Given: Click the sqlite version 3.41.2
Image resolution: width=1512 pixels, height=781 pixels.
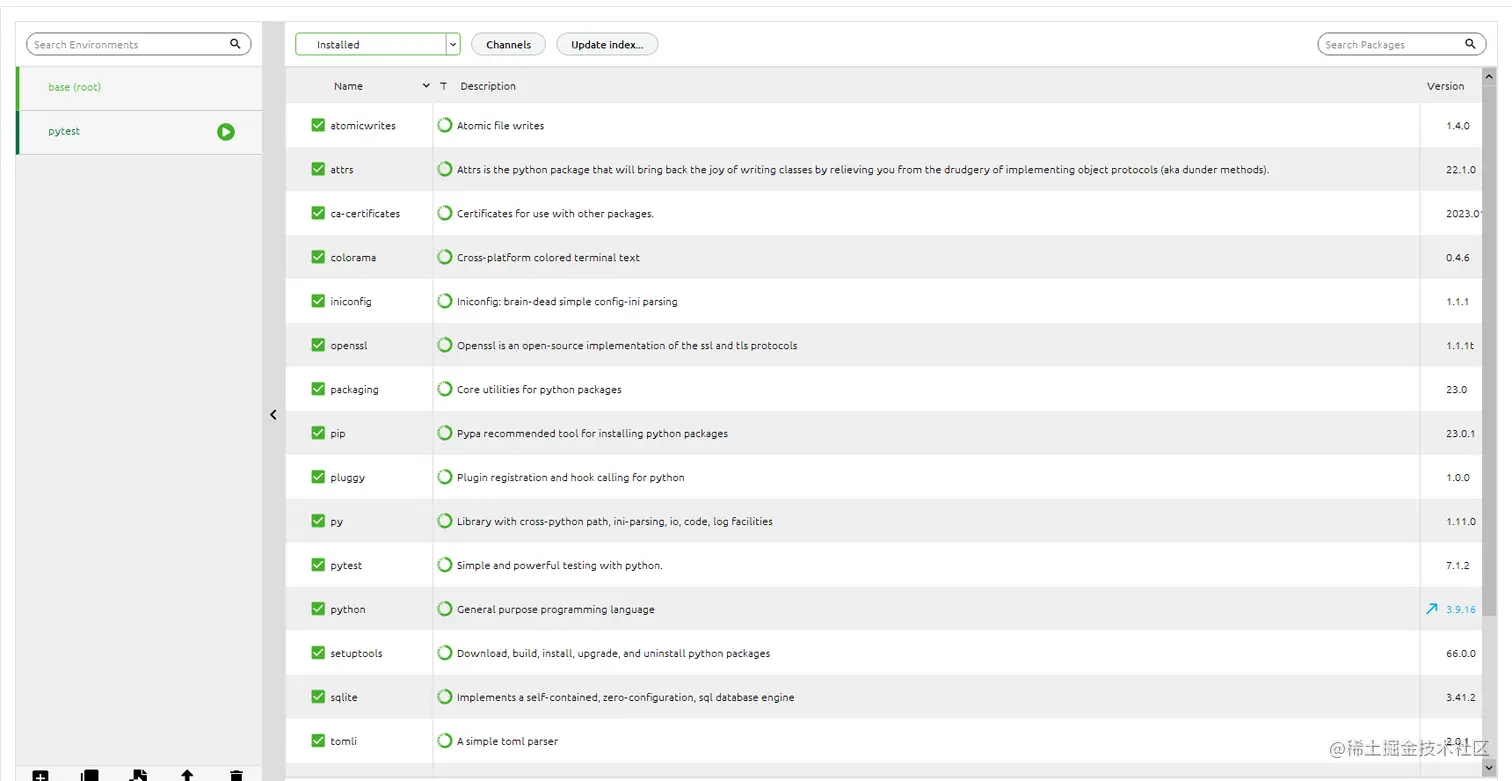Looking at the screenshot, I should coord(1460,697).
